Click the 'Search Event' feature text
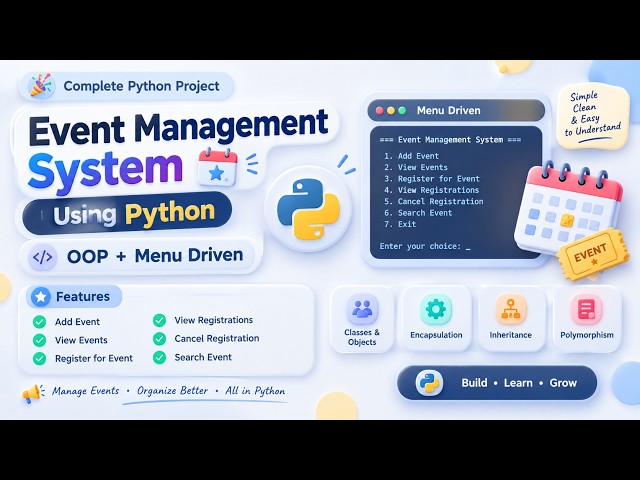The width and height of the screenshot is (640, 480). point(203,358)
